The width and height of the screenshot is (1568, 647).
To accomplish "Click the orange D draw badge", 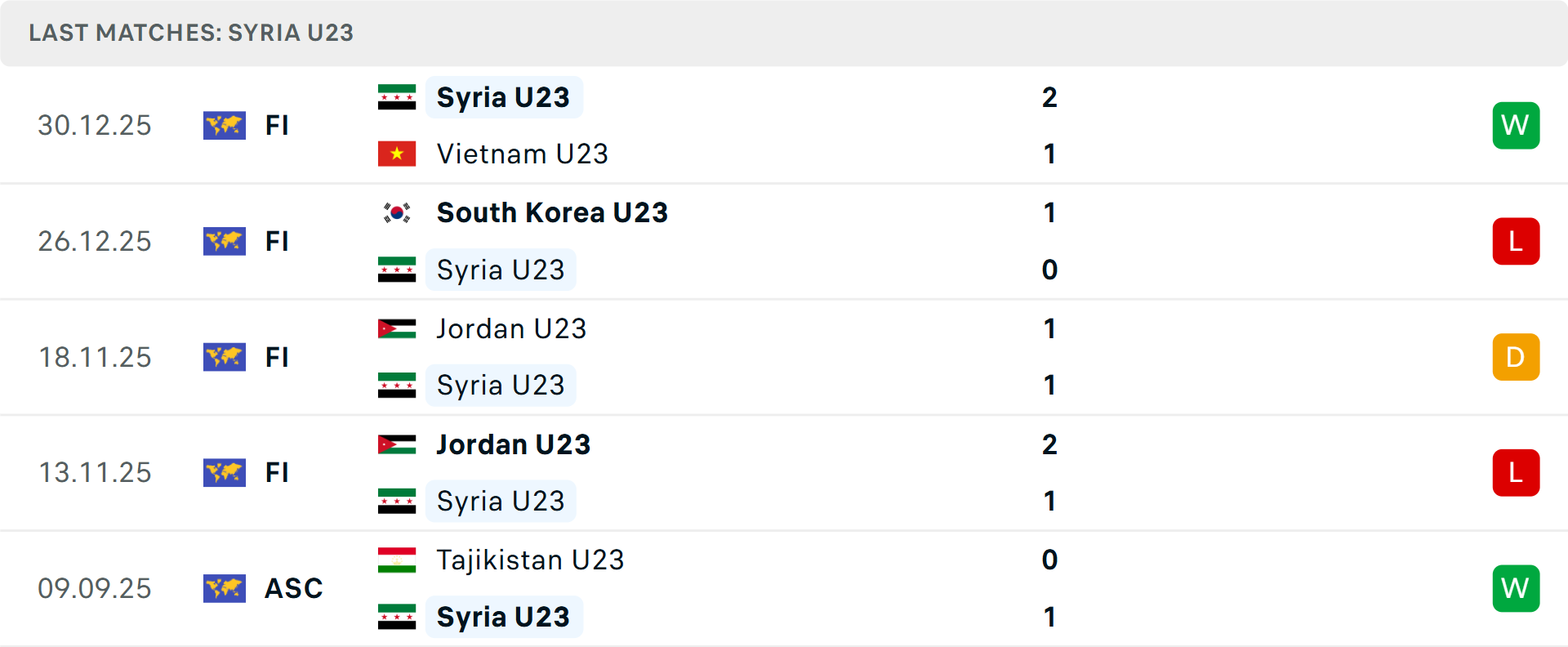I will [1516, 357].
